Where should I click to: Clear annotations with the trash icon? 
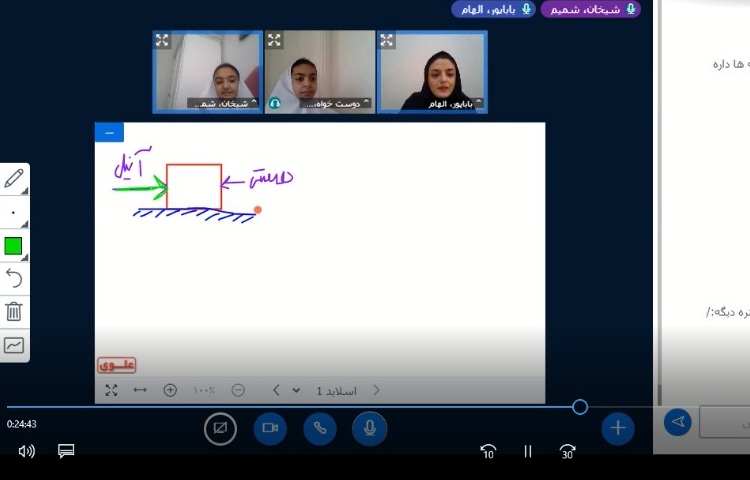click(14, 311)
